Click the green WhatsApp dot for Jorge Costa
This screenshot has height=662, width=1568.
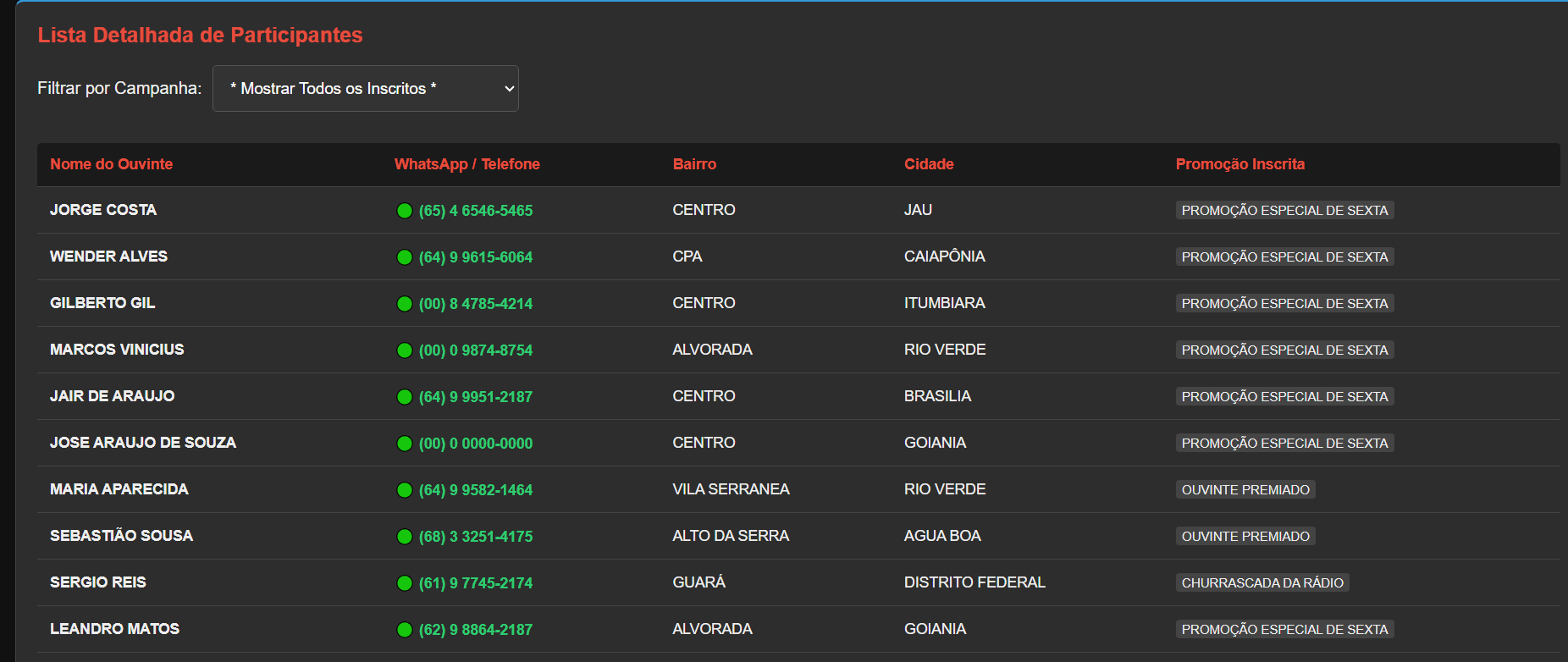click(x=405, y=211)
